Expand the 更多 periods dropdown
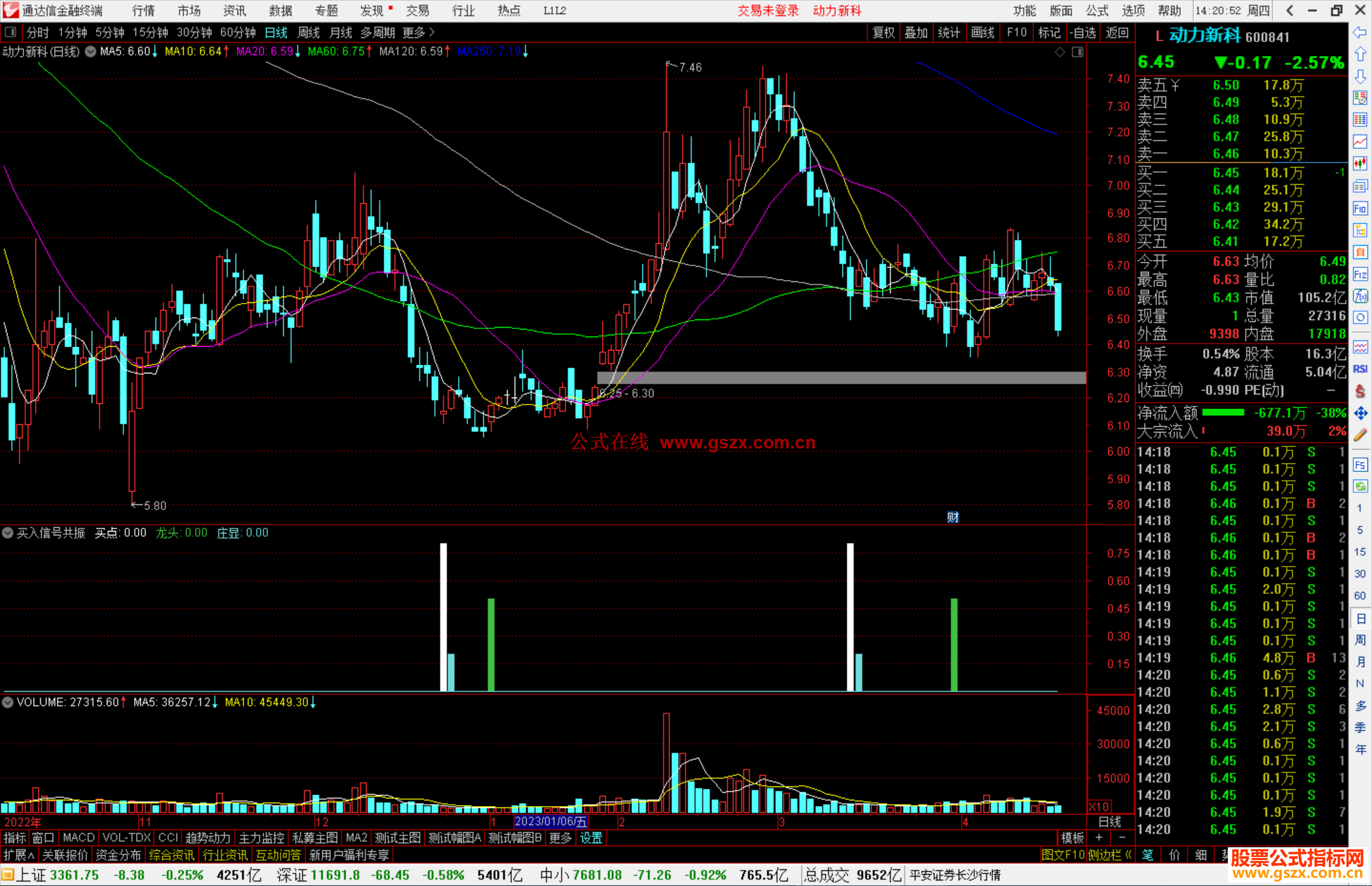The height and width of the screenshot is (886, 1372). coord(418,32)
